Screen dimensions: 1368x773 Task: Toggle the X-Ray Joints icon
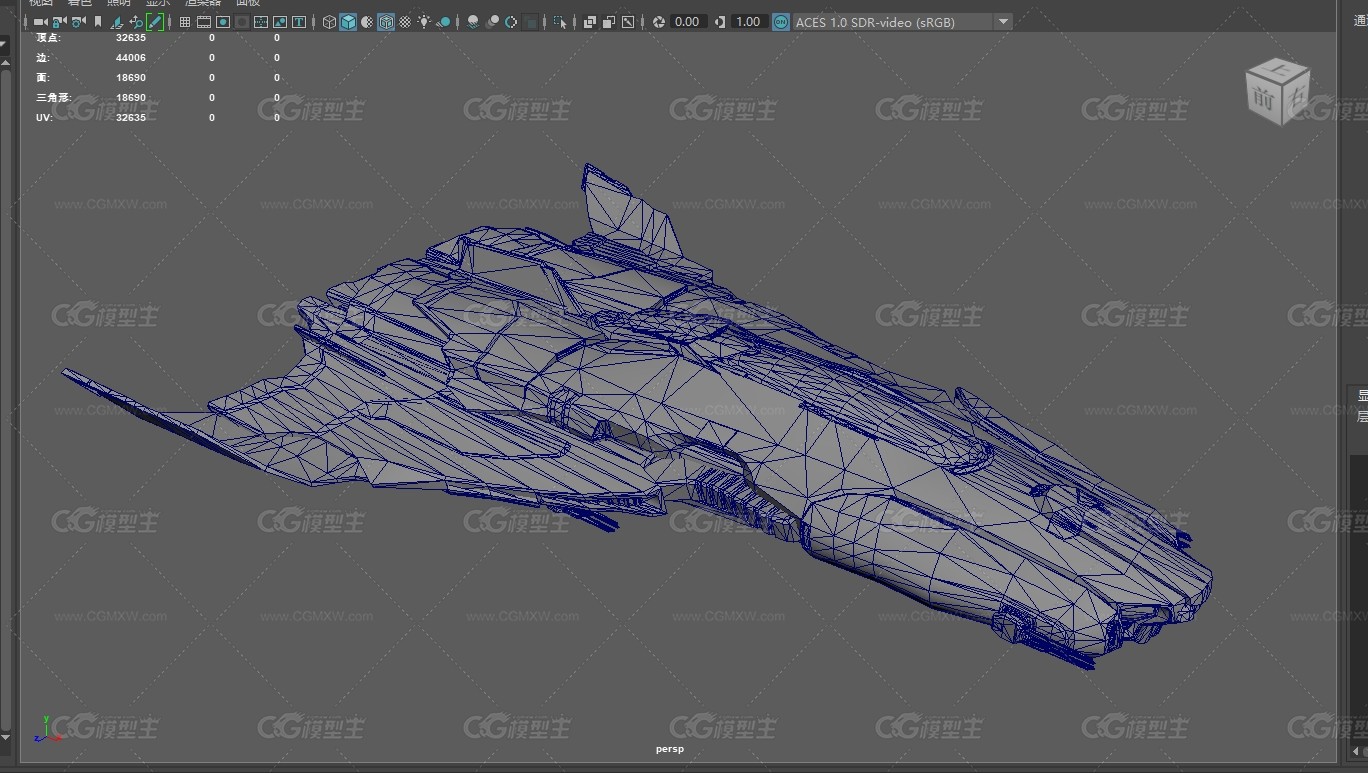pyautogui.click(x=628, y=21)
